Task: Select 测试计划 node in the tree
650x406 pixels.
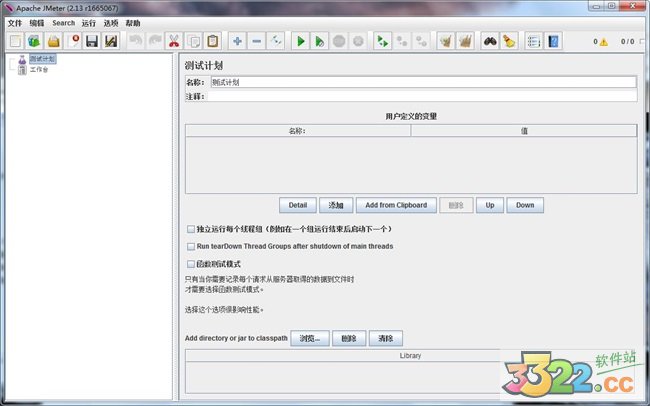Action: tap(42, 59)
